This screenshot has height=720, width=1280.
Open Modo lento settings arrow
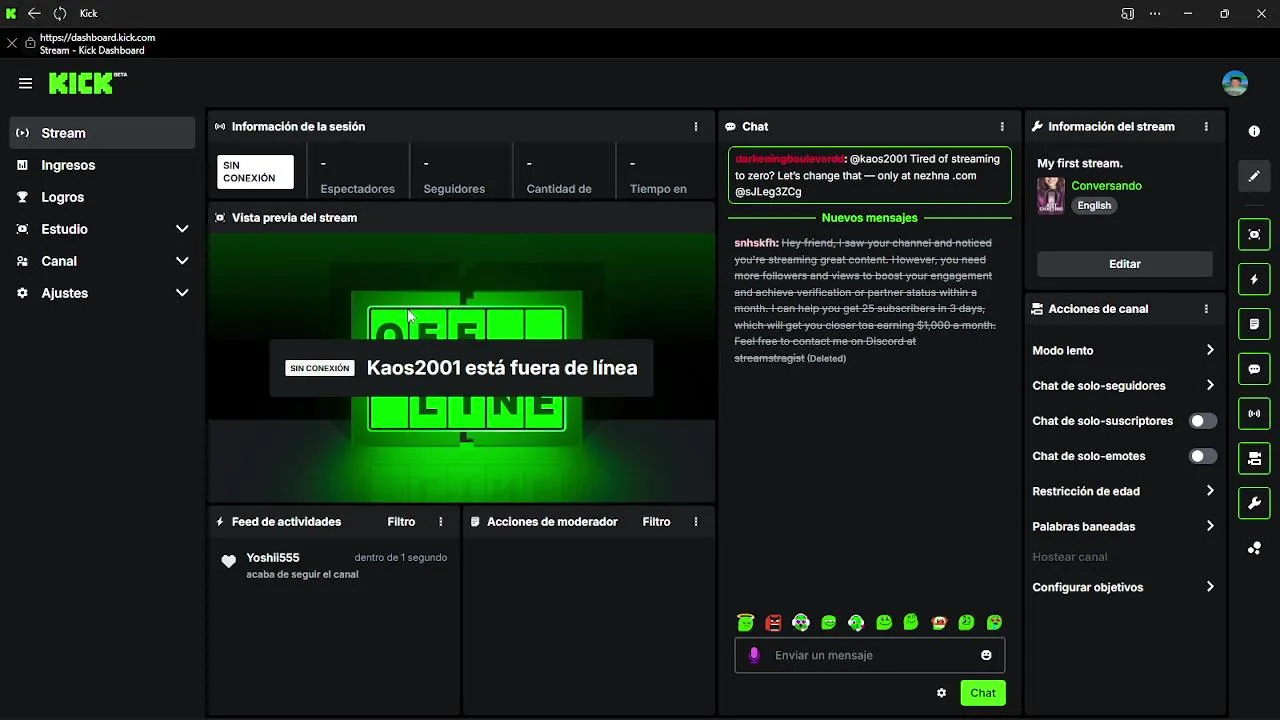click(1210, 350)
